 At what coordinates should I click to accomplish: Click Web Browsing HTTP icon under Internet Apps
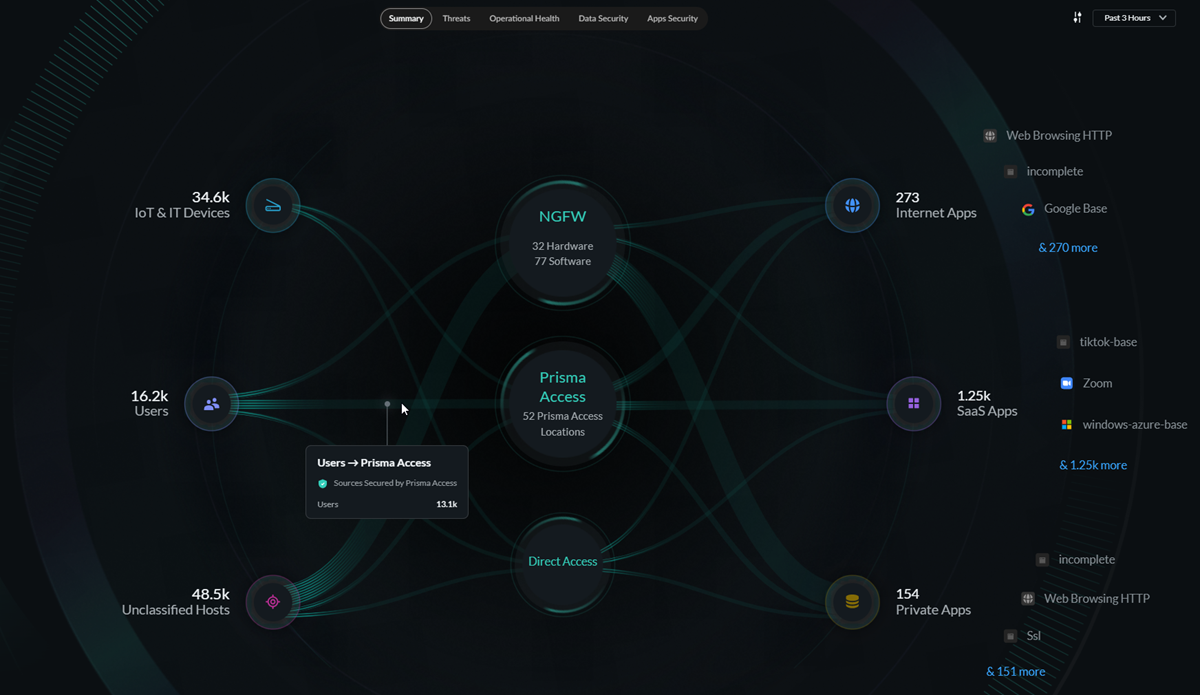tap(990, 136)
